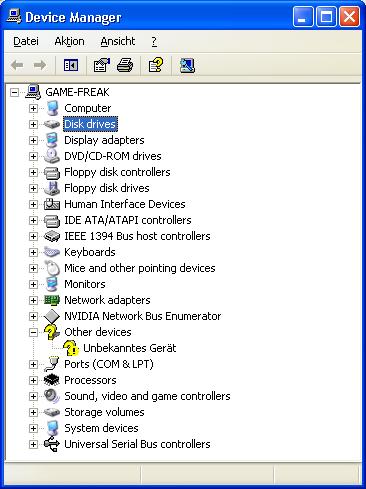
Task: Click the Unbekanntes Gerät warning icon
Action: (x=71, y=348)
